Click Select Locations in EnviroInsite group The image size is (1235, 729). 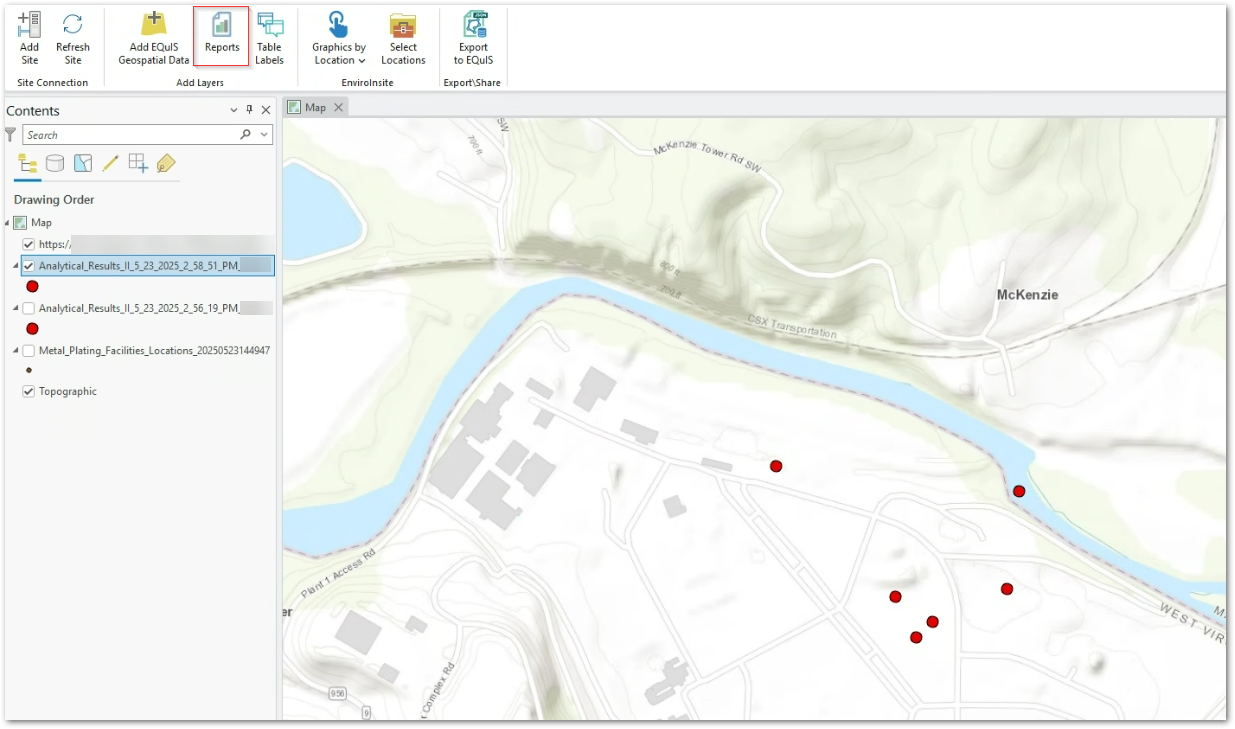(x=403, y=37)
